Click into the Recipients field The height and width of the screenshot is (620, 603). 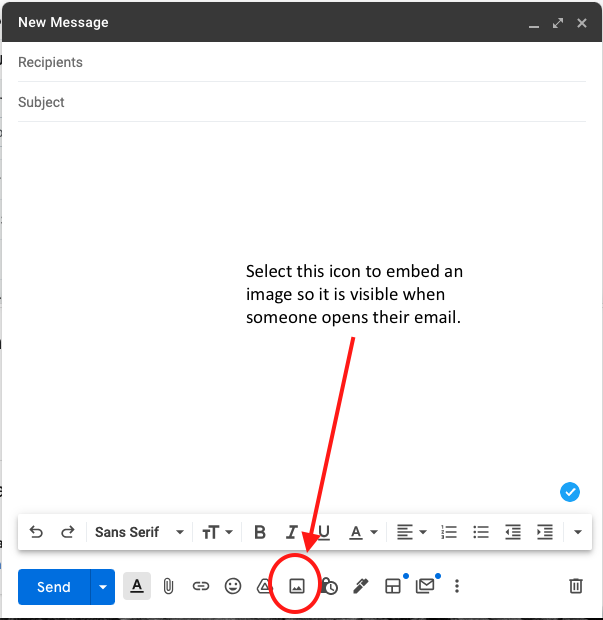[302, 62]
